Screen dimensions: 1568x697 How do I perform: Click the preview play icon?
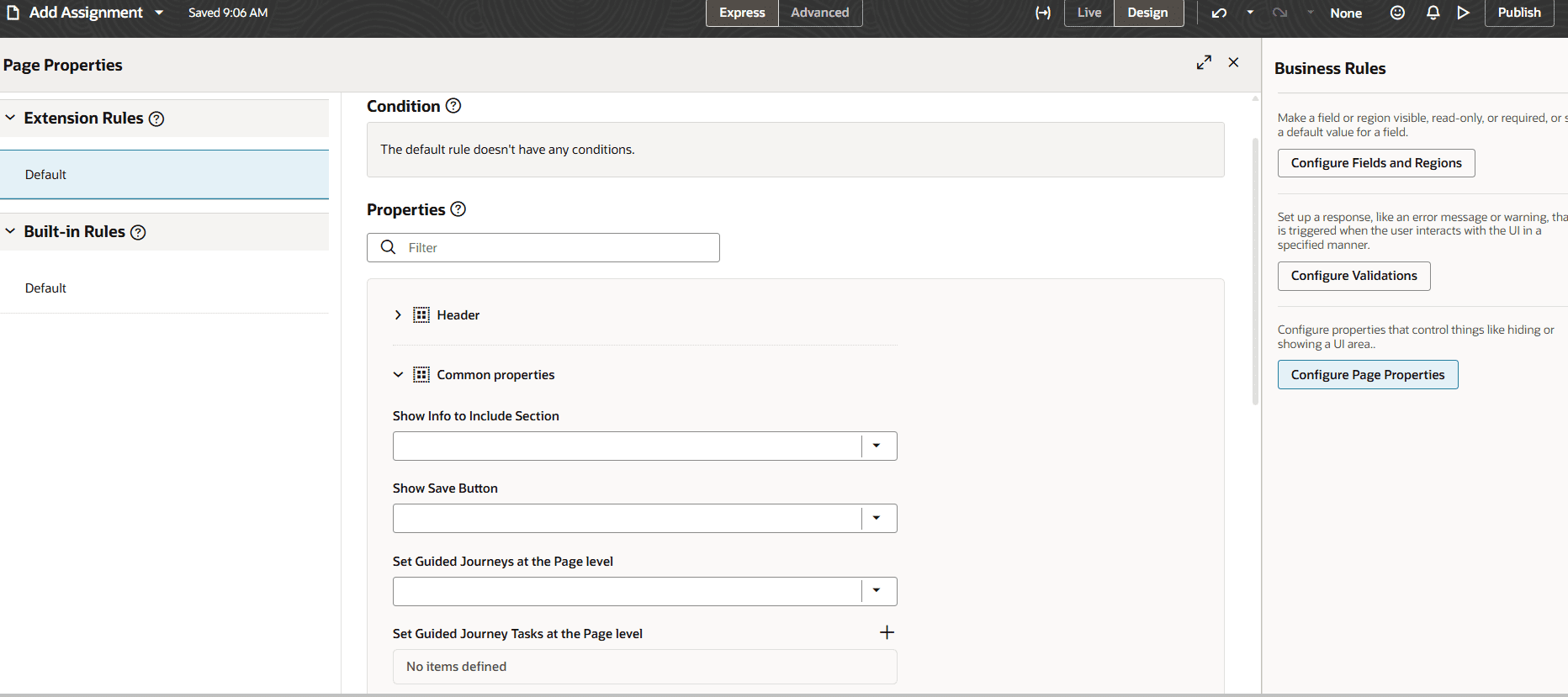coord(1464,13)
